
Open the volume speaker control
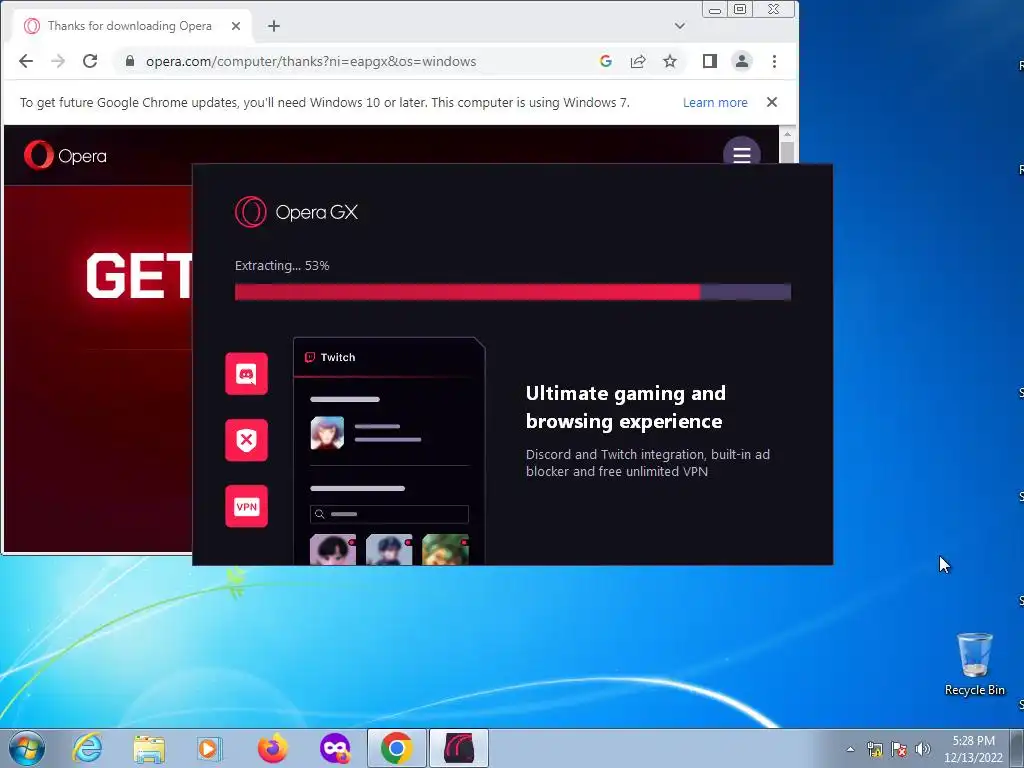tap(923, 749)
